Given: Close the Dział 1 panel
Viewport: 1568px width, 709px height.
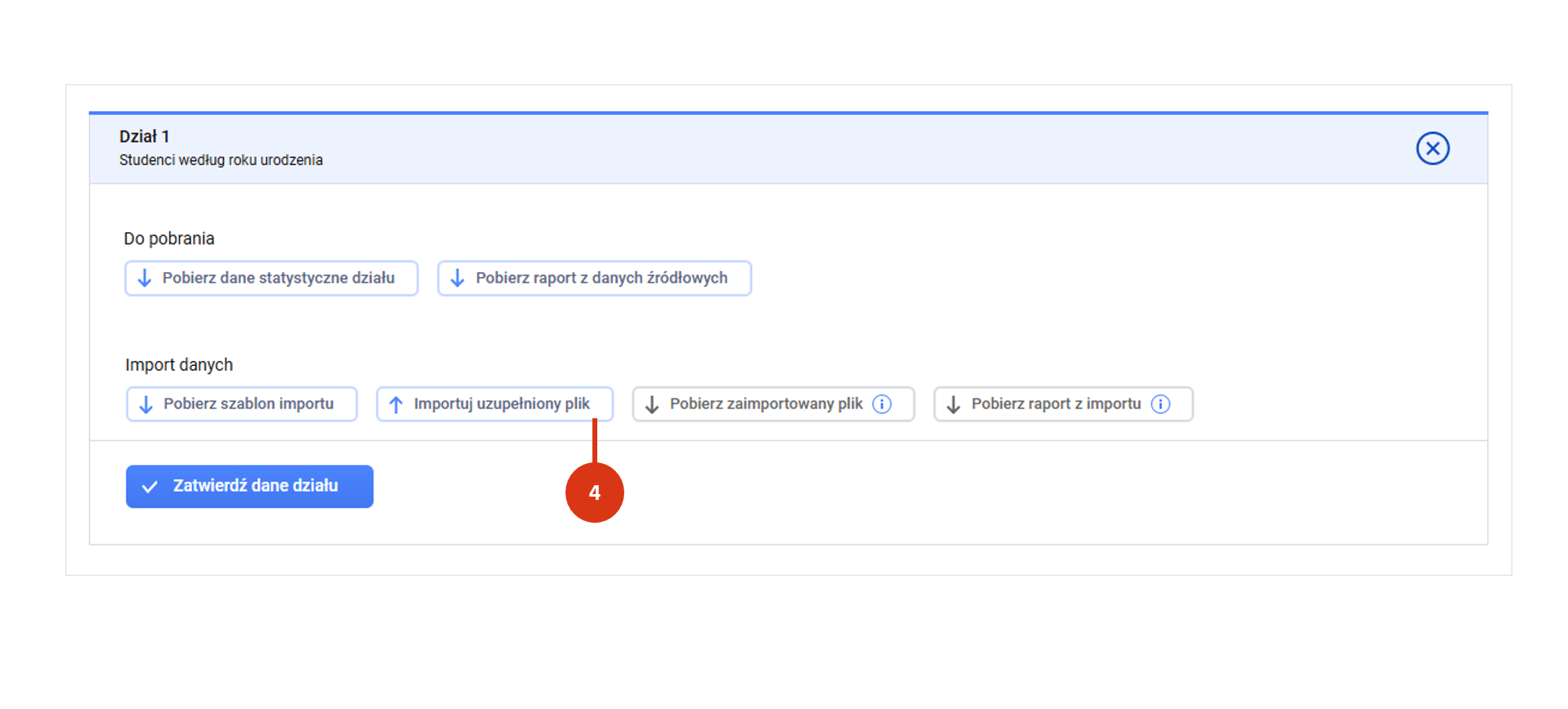Looking at the screenshot, I should click(x=1432, y=149).
